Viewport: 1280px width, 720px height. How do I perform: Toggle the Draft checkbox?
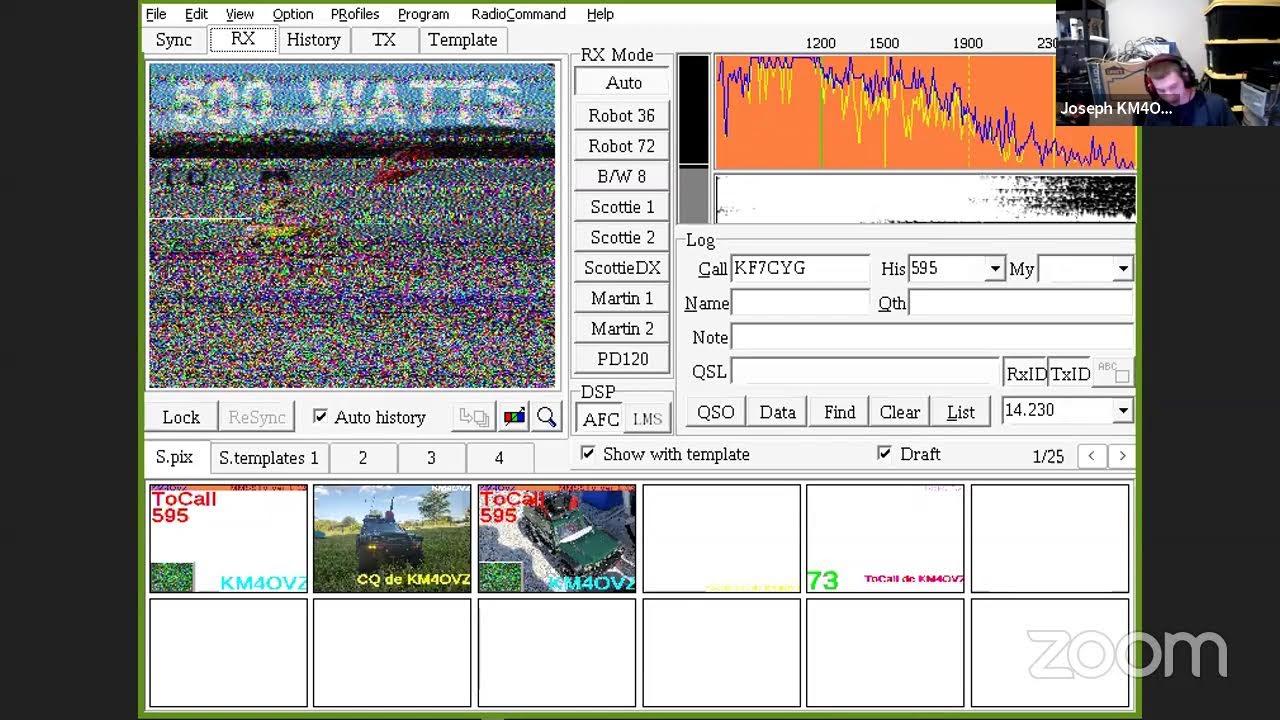tap(884, 453)
